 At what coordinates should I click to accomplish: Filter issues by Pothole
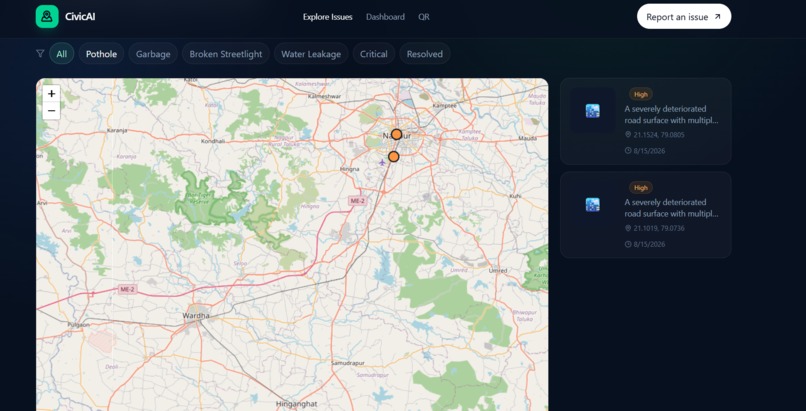(101, 53)
